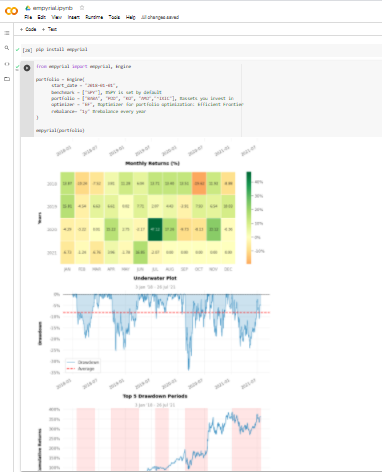Click the Google Drive icon beside the notebook name

[x=28, y=8]
